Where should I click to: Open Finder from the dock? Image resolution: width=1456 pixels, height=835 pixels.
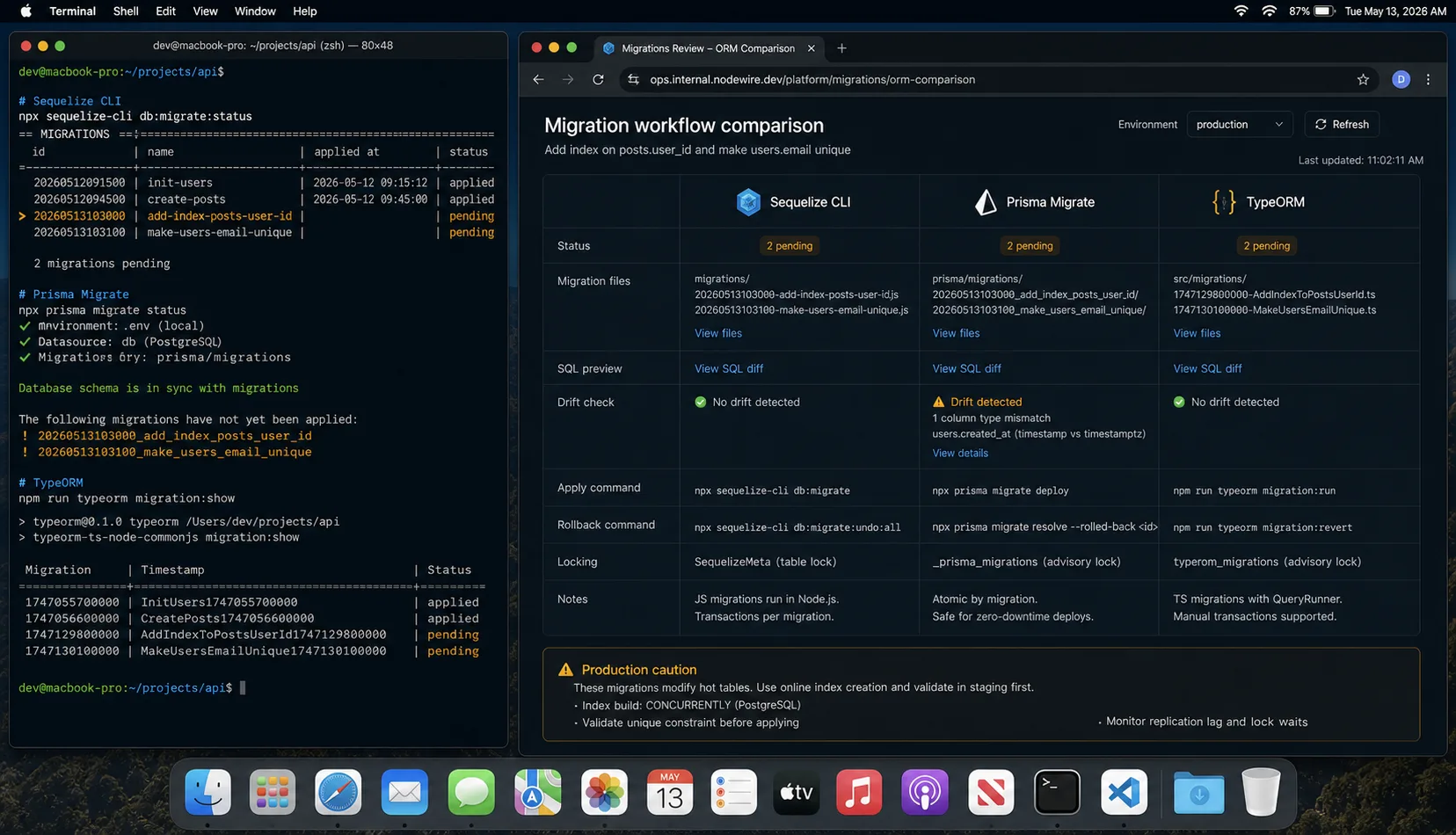coord(207,793)
